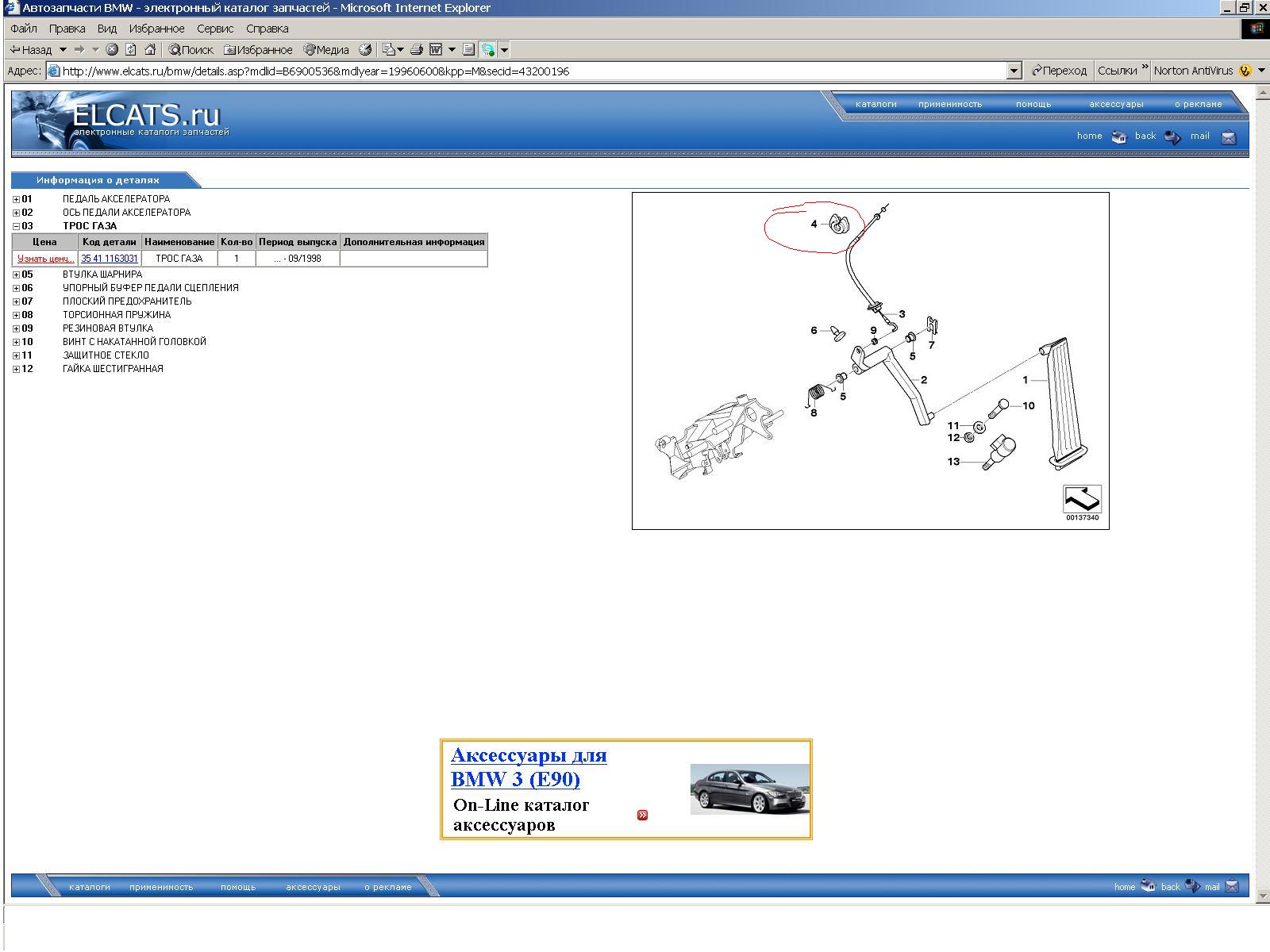This screenshot has height=952, width=1270.
Task: Open the Справка menu
Action: (267, 29)
